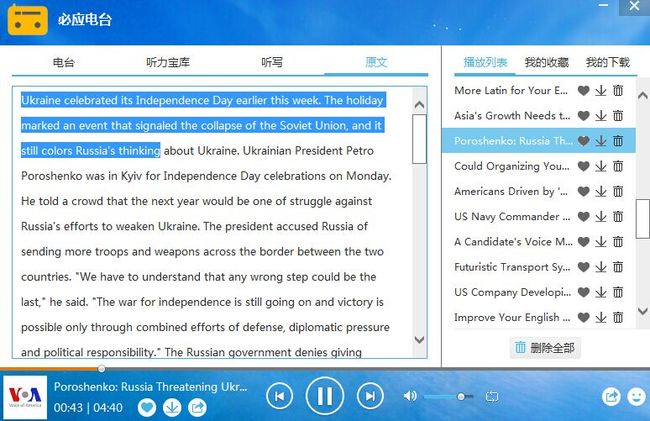Play 'Futuristic Transport Sy...' from the playlist
Image resolution: width=650 pixels, height=421 pixels.
pyautogui.click(x=512, y=267)
